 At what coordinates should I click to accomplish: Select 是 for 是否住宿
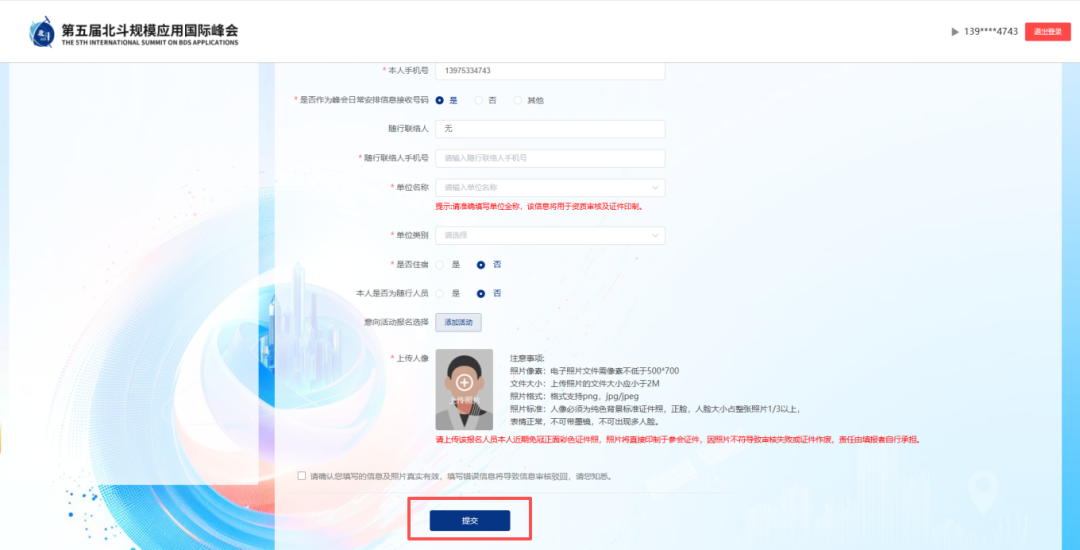point(439,264)
